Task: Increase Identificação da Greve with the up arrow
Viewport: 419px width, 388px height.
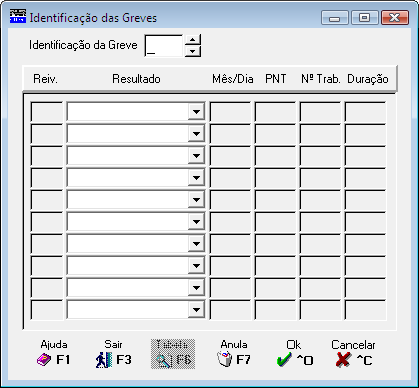Action: pyautogui.click(x=192, y=40)
